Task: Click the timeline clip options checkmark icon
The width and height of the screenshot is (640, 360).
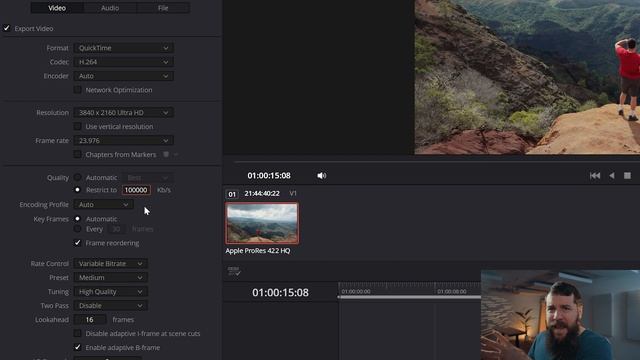Action: pos(234,271)
